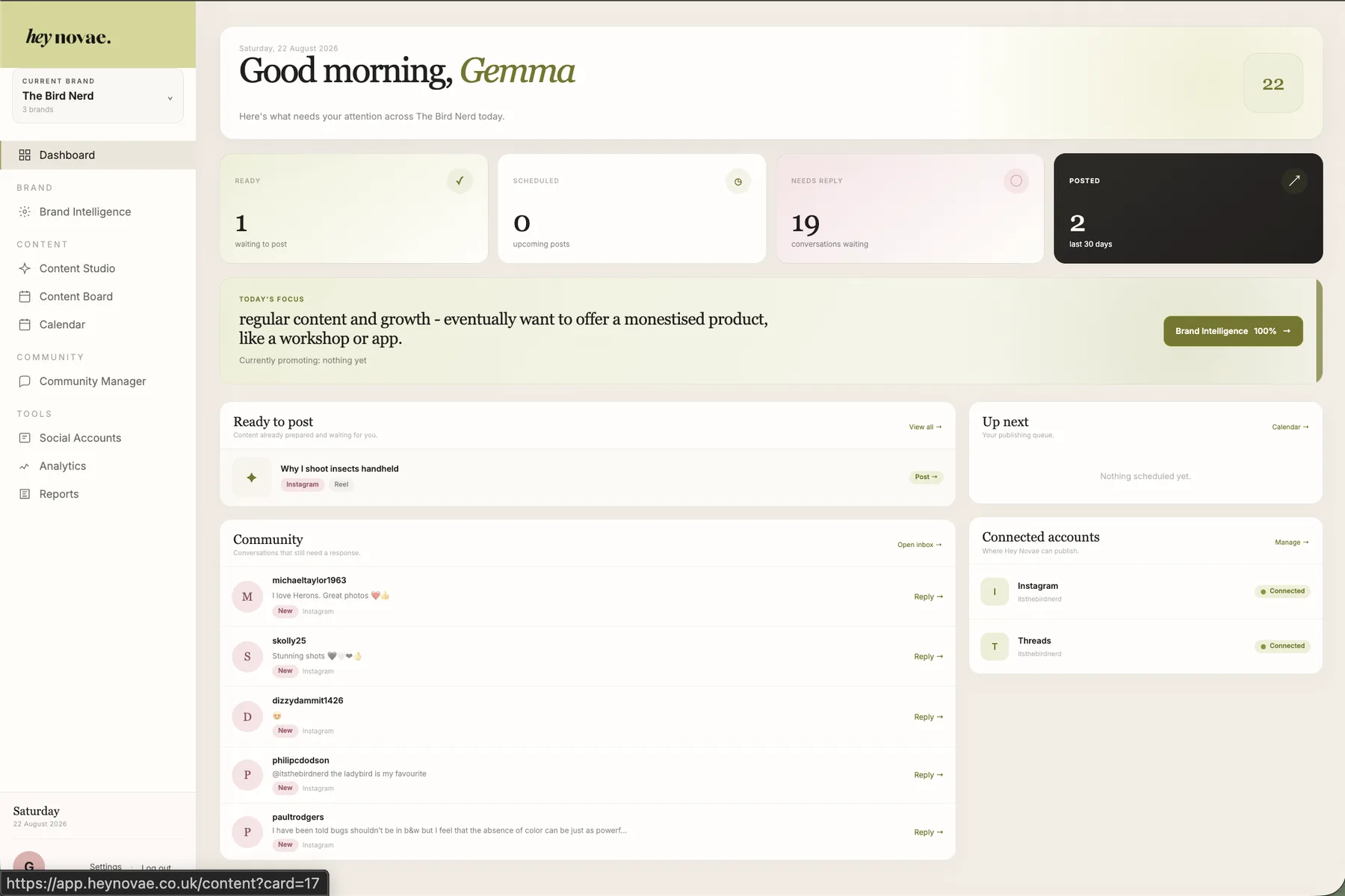Image resolution: width=1345 pixels, height=896 pixels.
Task: Reply to dizzydammit1426's comment
Action: 929,717
